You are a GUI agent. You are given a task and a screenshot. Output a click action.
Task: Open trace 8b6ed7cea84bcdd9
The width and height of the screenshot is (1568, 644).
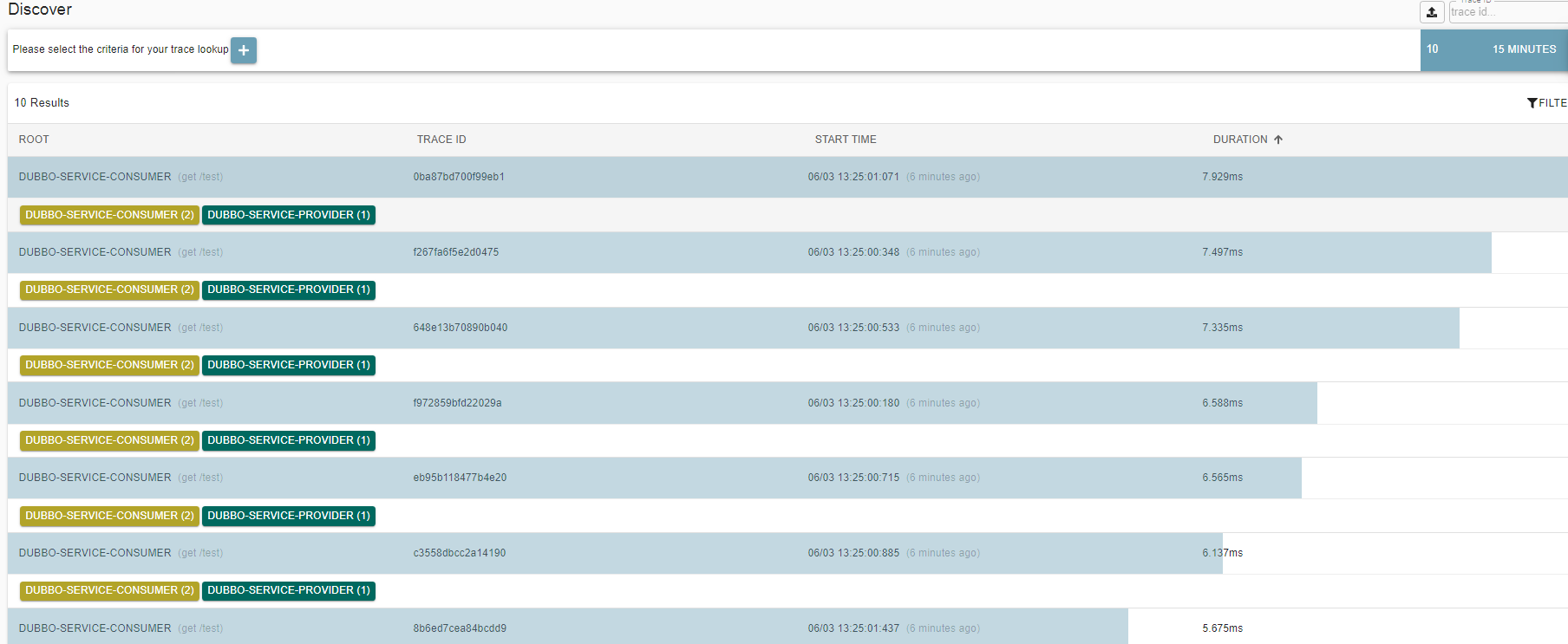(460, 628)
